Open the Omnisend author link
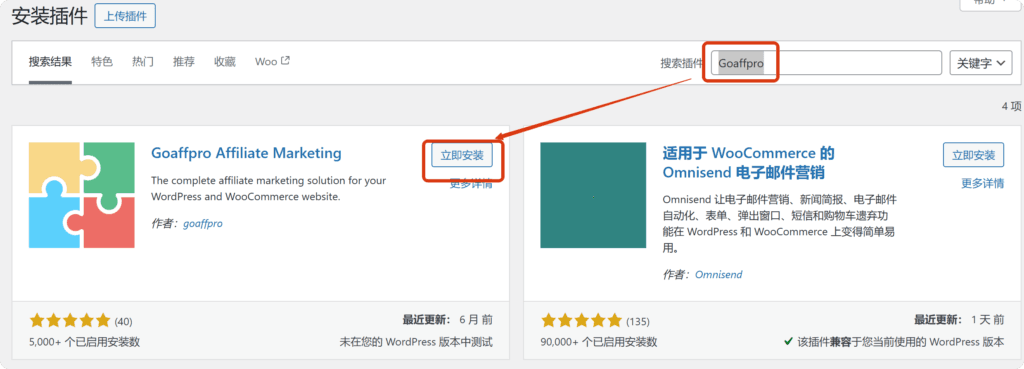Image resolution: width=1024 pixels, height=369 pixels. tap(718, 274)
